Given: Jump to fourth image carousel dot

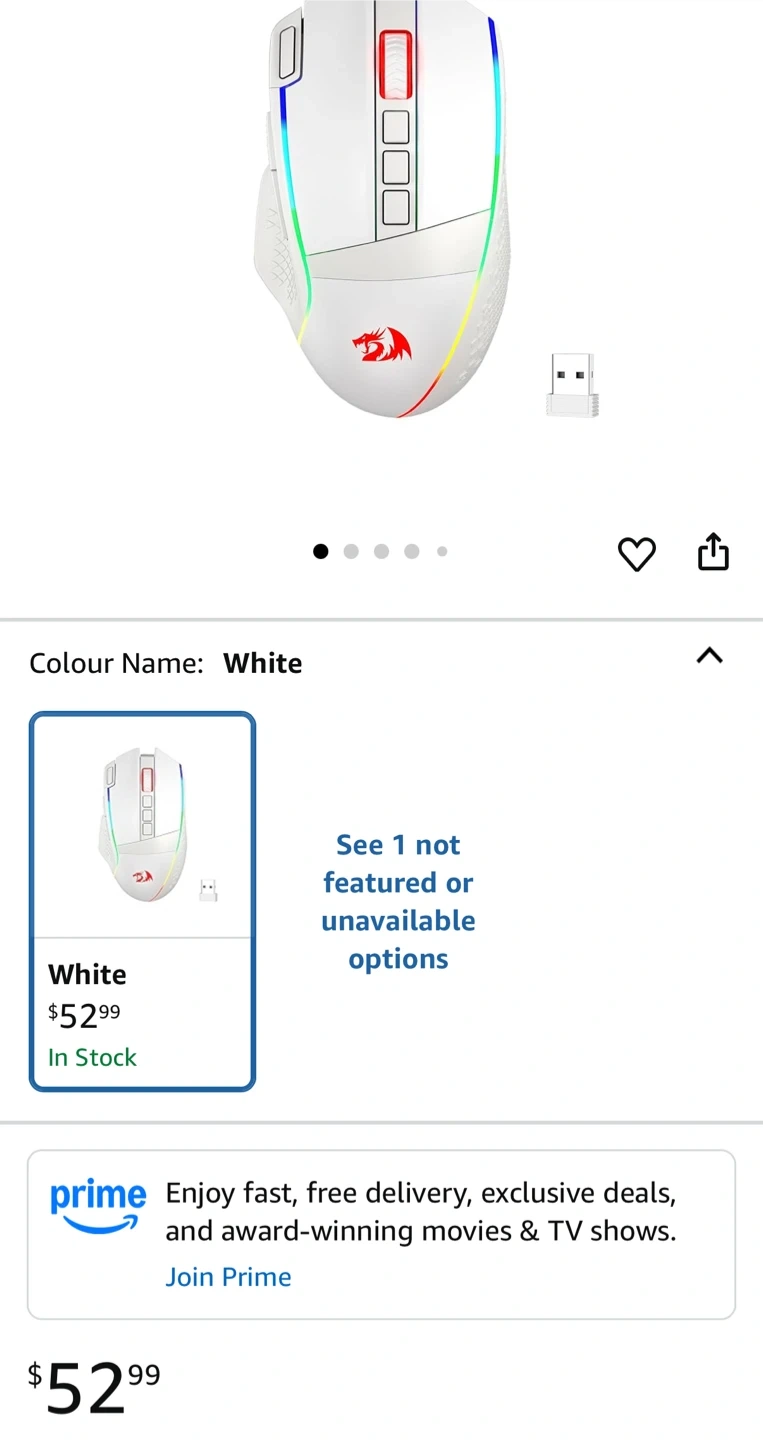Looking at the screenshot, I should (412, 551).
